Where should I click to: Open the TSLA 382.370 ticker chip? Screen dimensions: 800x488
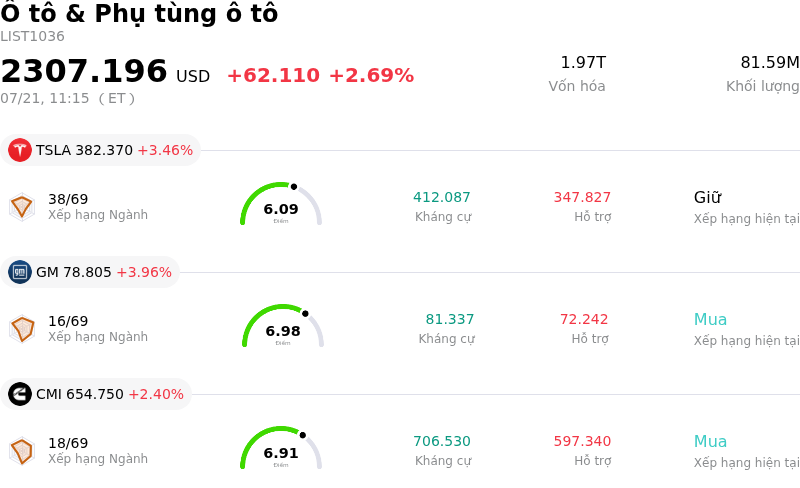coord(101,150)
